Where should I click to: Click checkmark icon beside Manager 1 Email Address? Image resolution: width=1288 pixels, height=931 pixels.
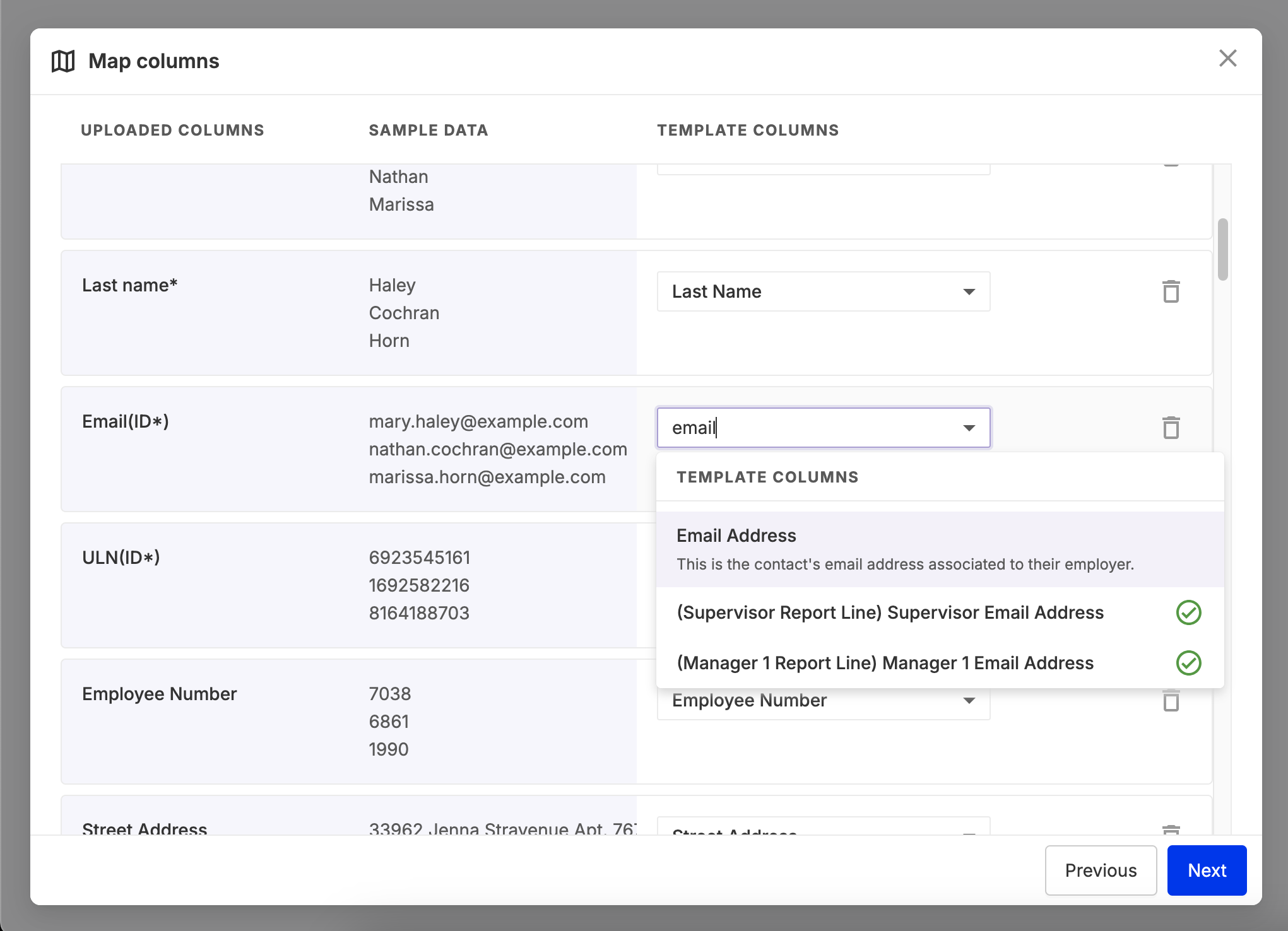click(1188, 663)
